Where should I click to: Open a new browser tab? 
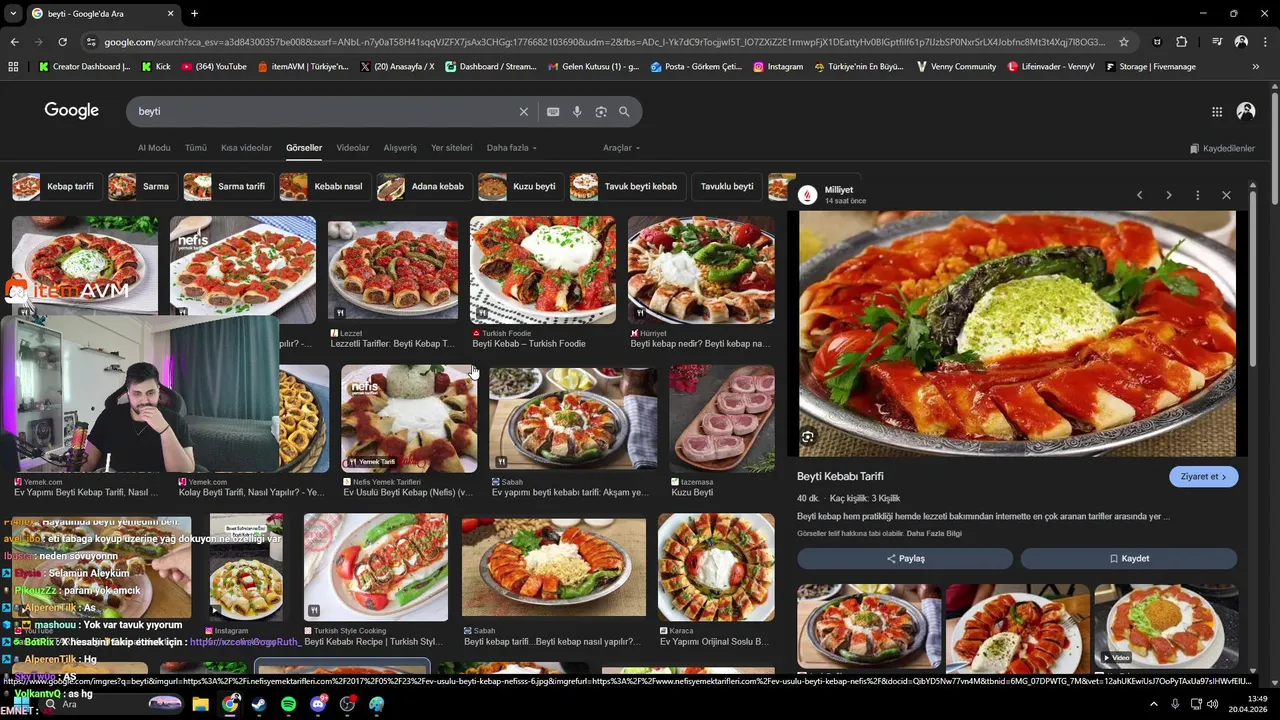click(194, 13)
